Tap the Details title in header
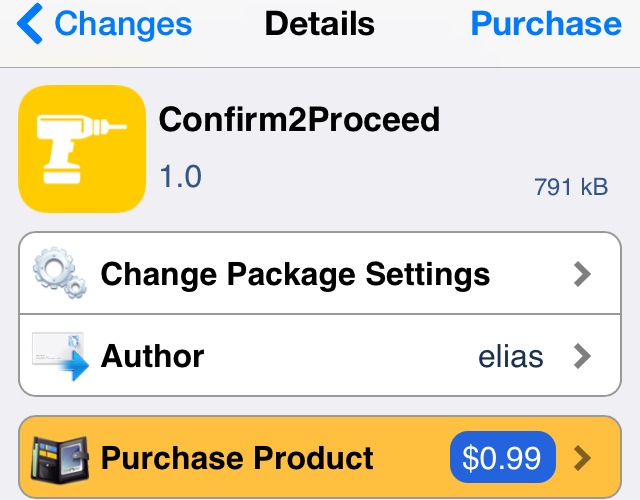640x500 pixels. [320, 24]
